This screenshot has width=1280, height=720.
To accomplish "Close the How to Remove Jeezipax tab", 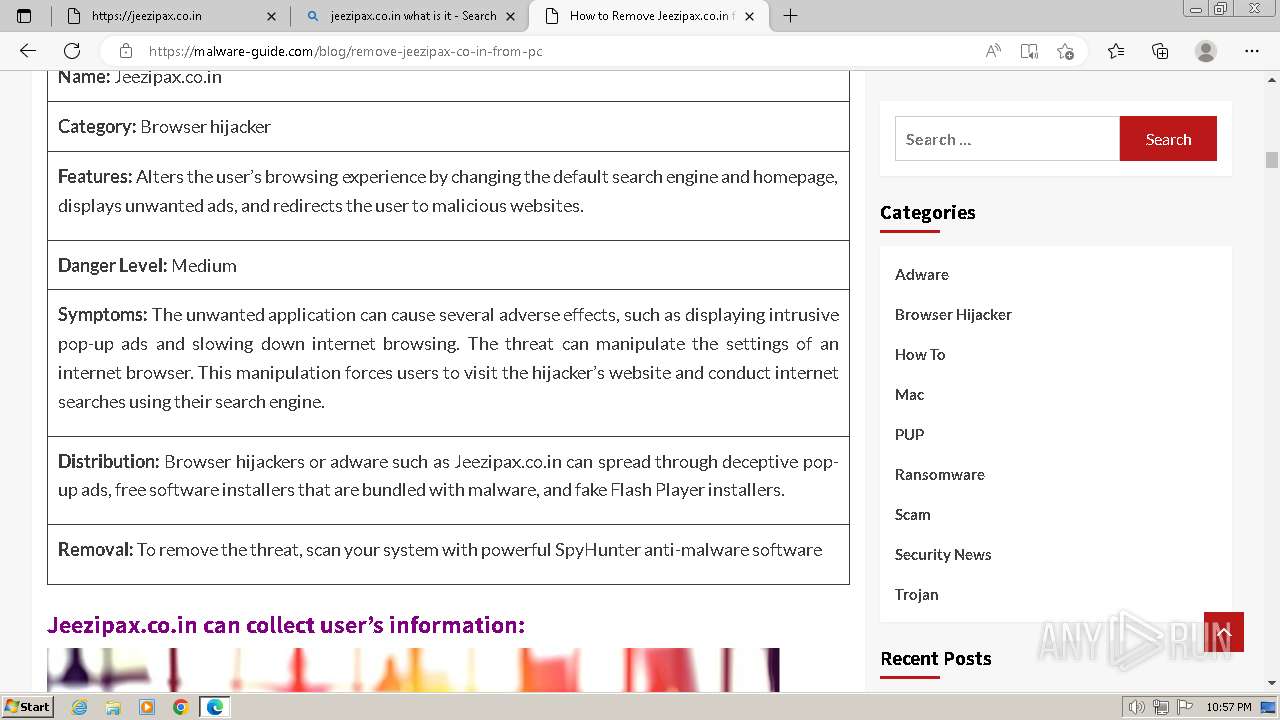I will pos(749,16).
